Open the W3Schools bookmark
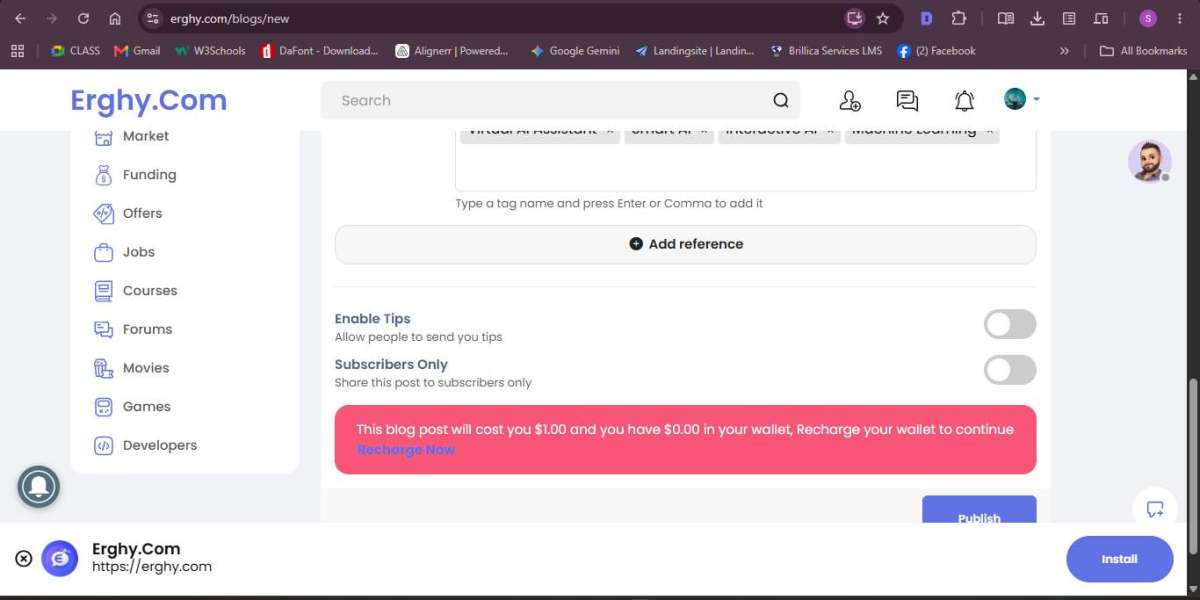Viewport: 1200px width, 600px height. coord(210,51)
